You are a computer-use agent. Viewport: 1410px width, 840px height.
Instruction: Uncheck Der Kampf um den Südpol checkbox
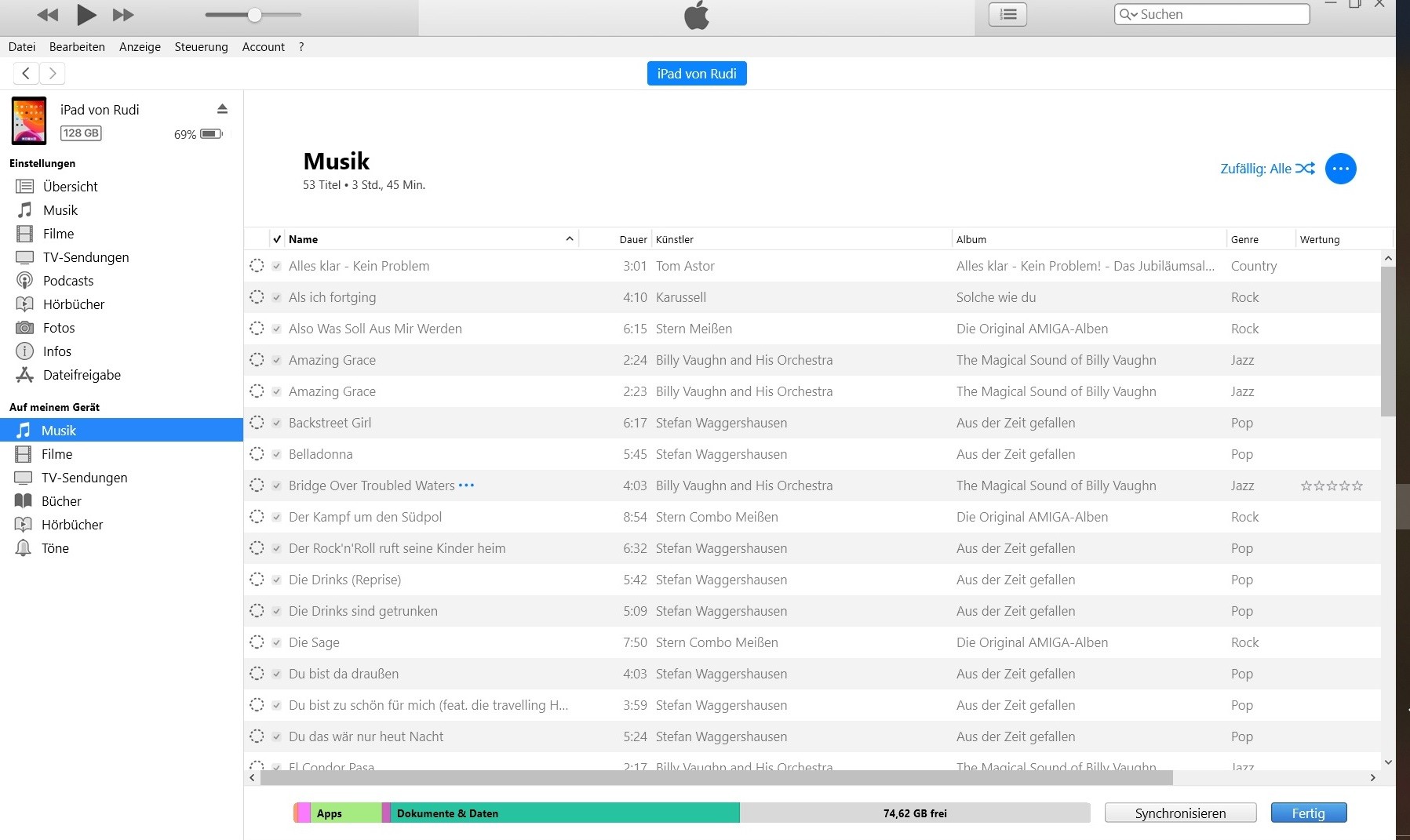tap(276, 517)
